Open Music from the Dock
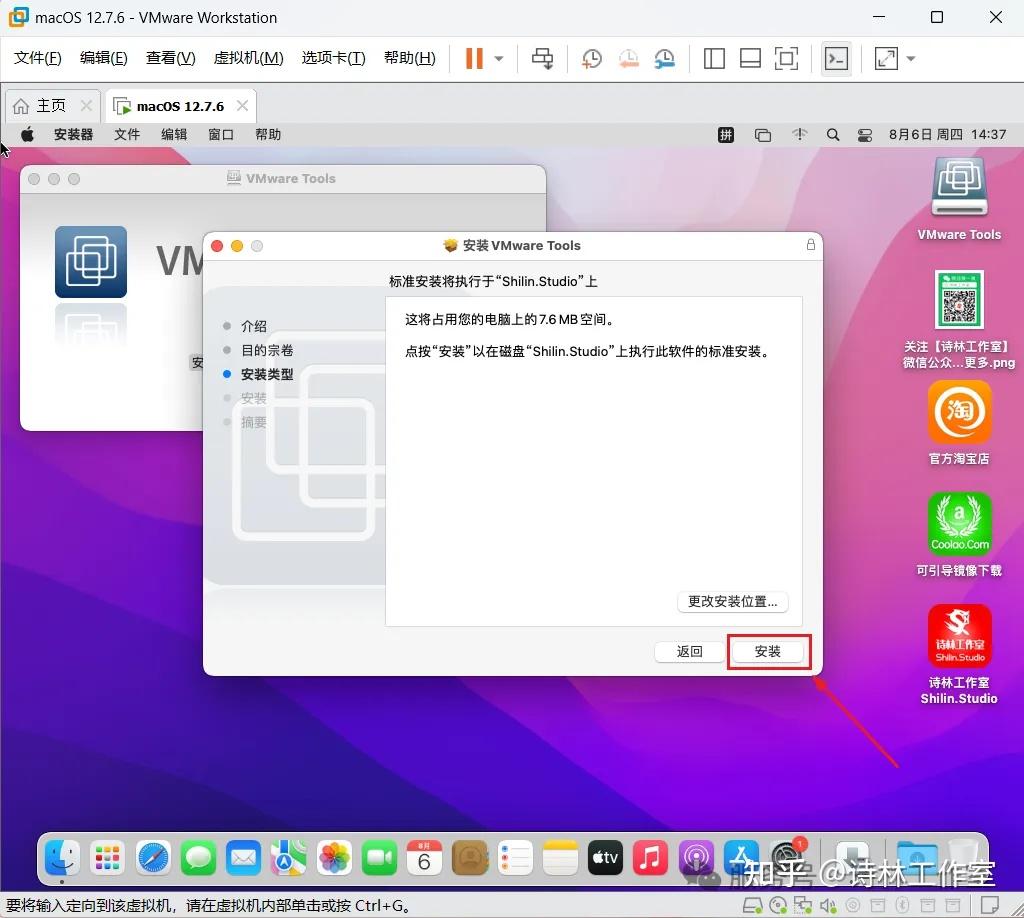Screen dimensions: 1024x918 pyautogui.click(x=650, y=857)
